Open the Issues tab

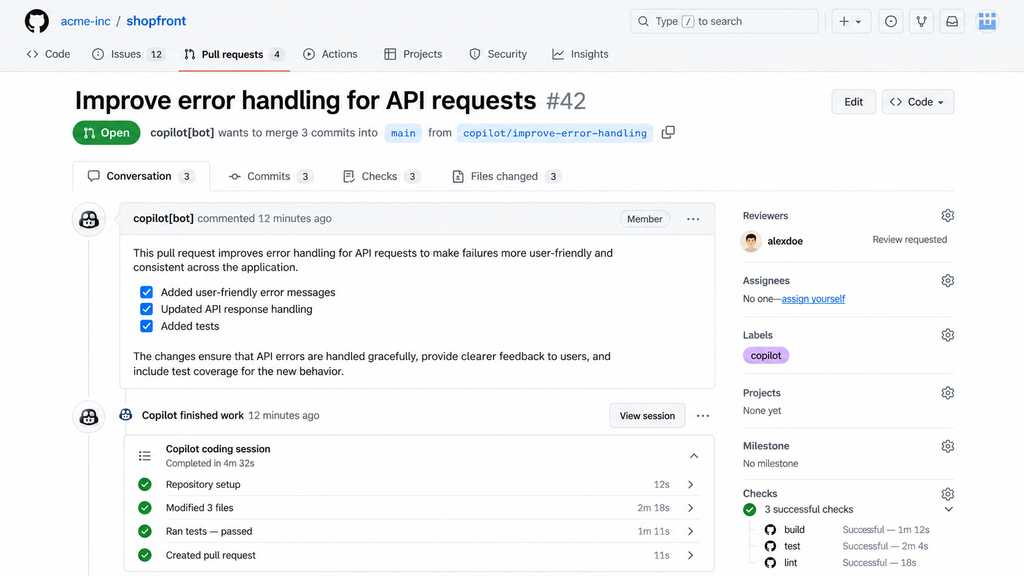click(128, 54)
